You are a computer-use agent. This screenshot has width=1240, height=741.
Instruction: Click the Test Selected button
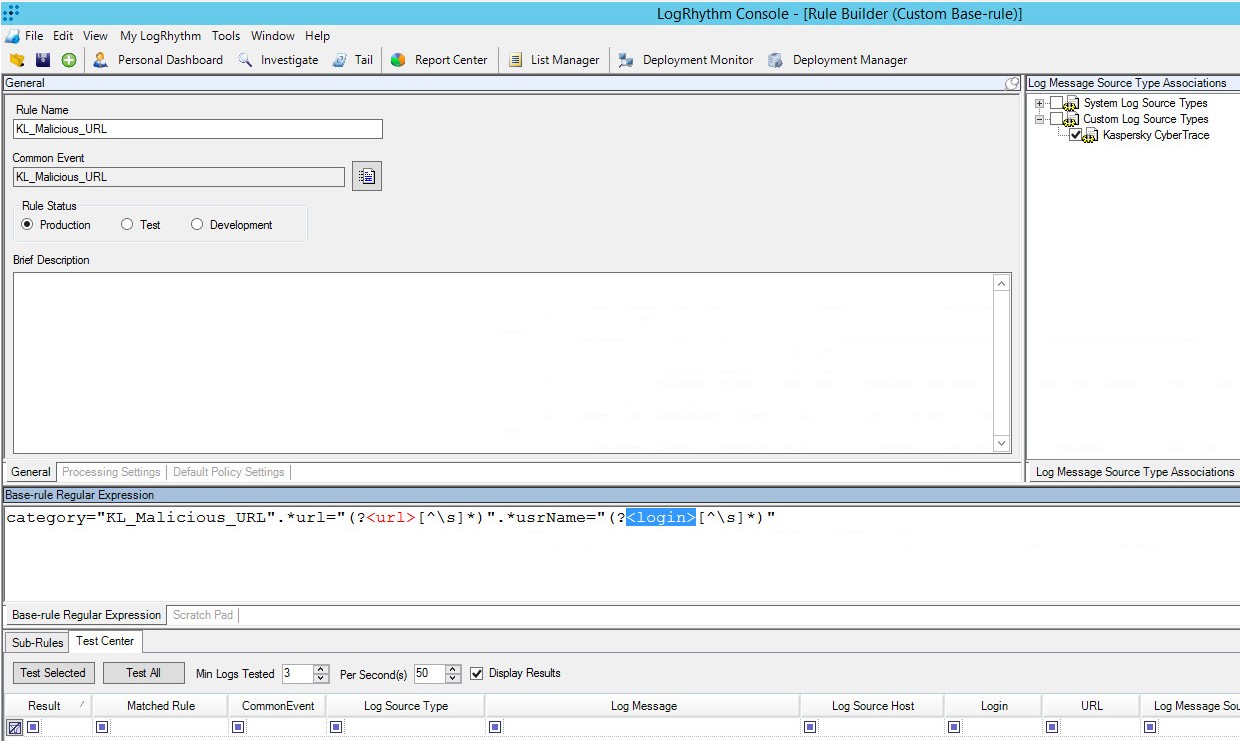pyautogui.click(x=53, y=673)
